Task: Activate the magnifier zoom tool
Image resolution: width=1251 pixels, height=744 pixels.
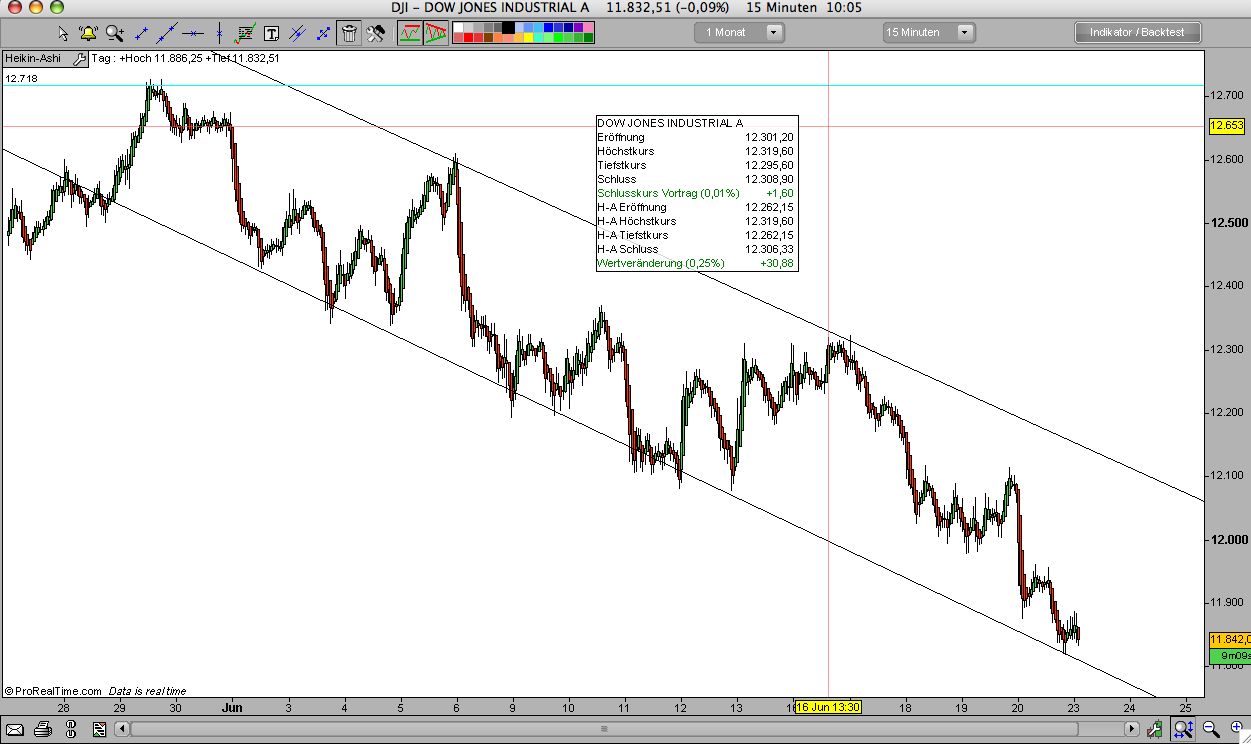Action: [115, 33]
